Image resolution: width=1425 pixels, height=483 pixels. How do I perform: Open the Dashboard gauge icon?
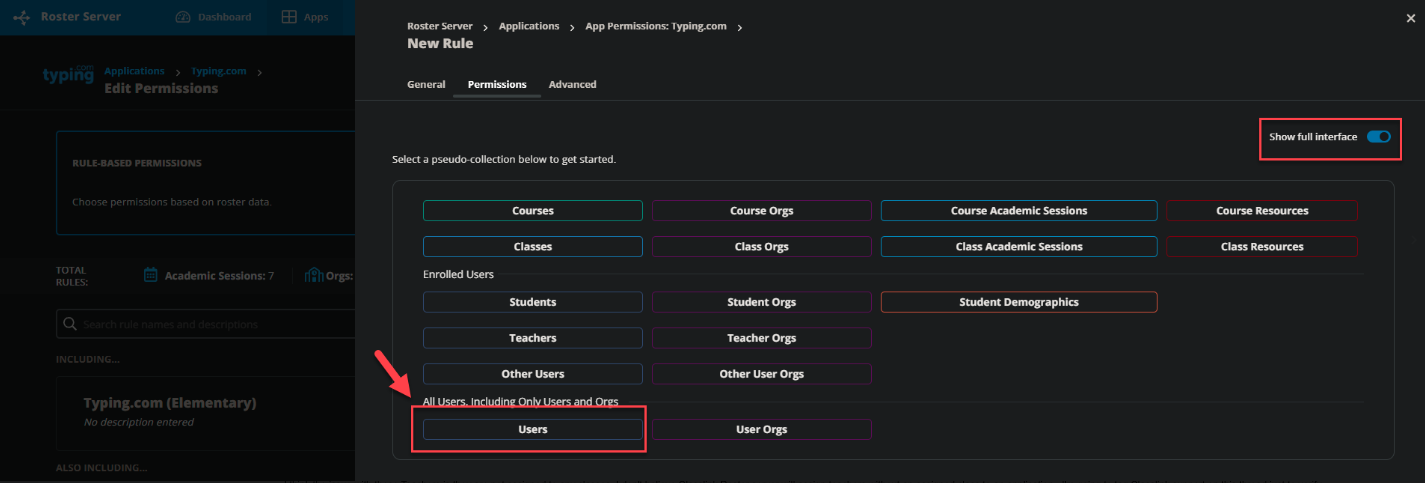coord(182,17)
